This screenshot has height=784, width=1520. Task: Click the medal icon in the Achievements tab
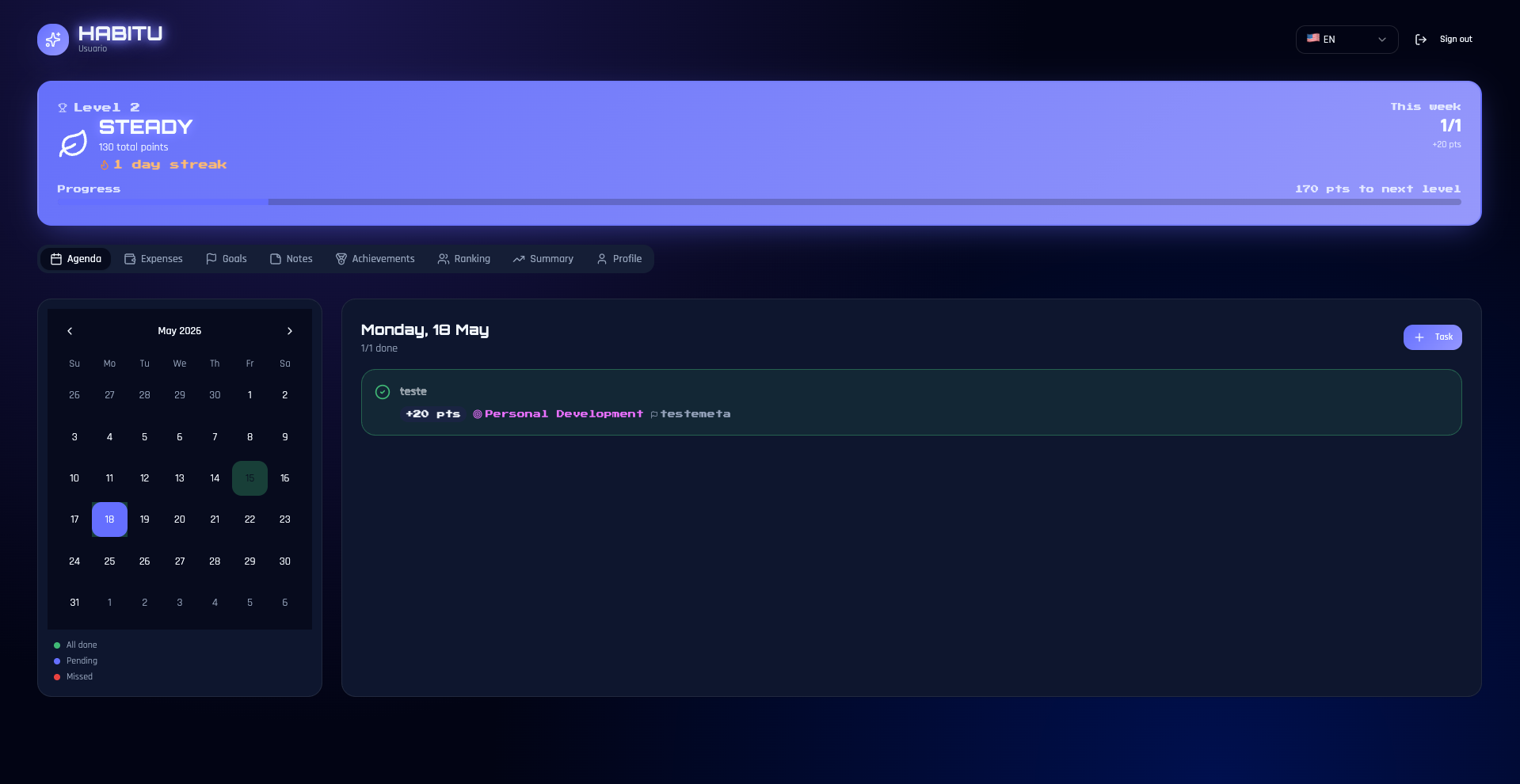[x=341, y=259]
